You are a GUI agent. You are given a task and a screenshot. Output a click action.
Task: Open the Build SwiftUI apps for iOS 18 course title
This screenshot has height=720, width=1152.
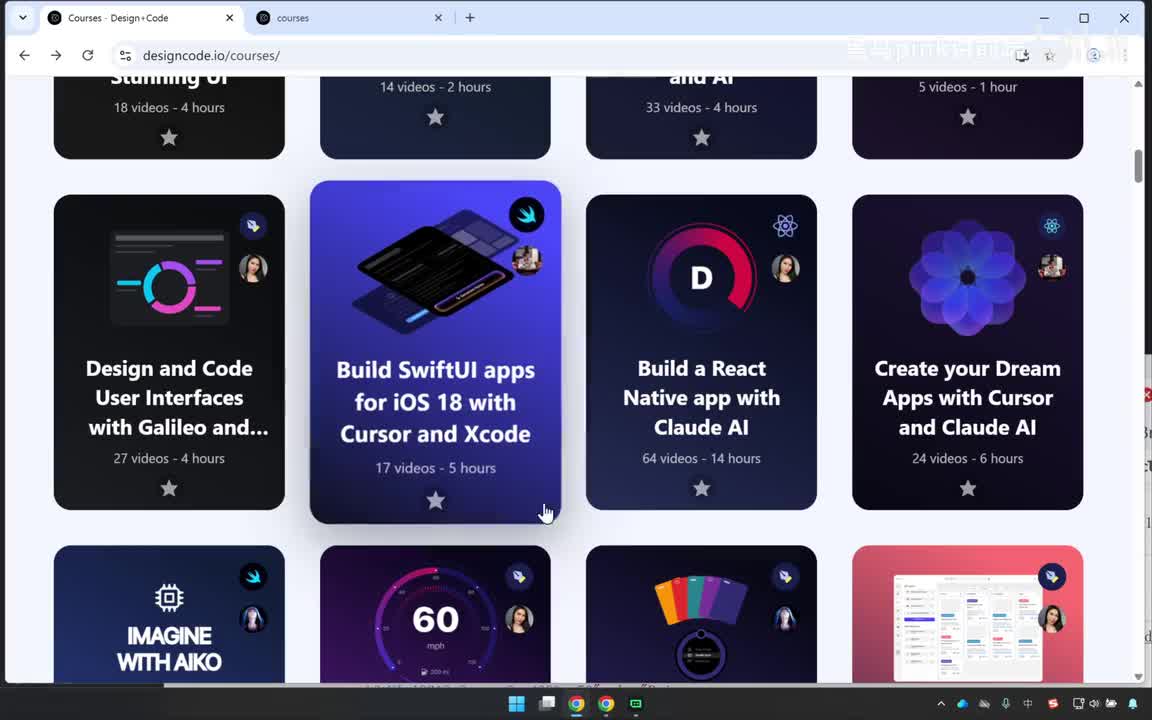pyautogui.click(x=436, y=402)
